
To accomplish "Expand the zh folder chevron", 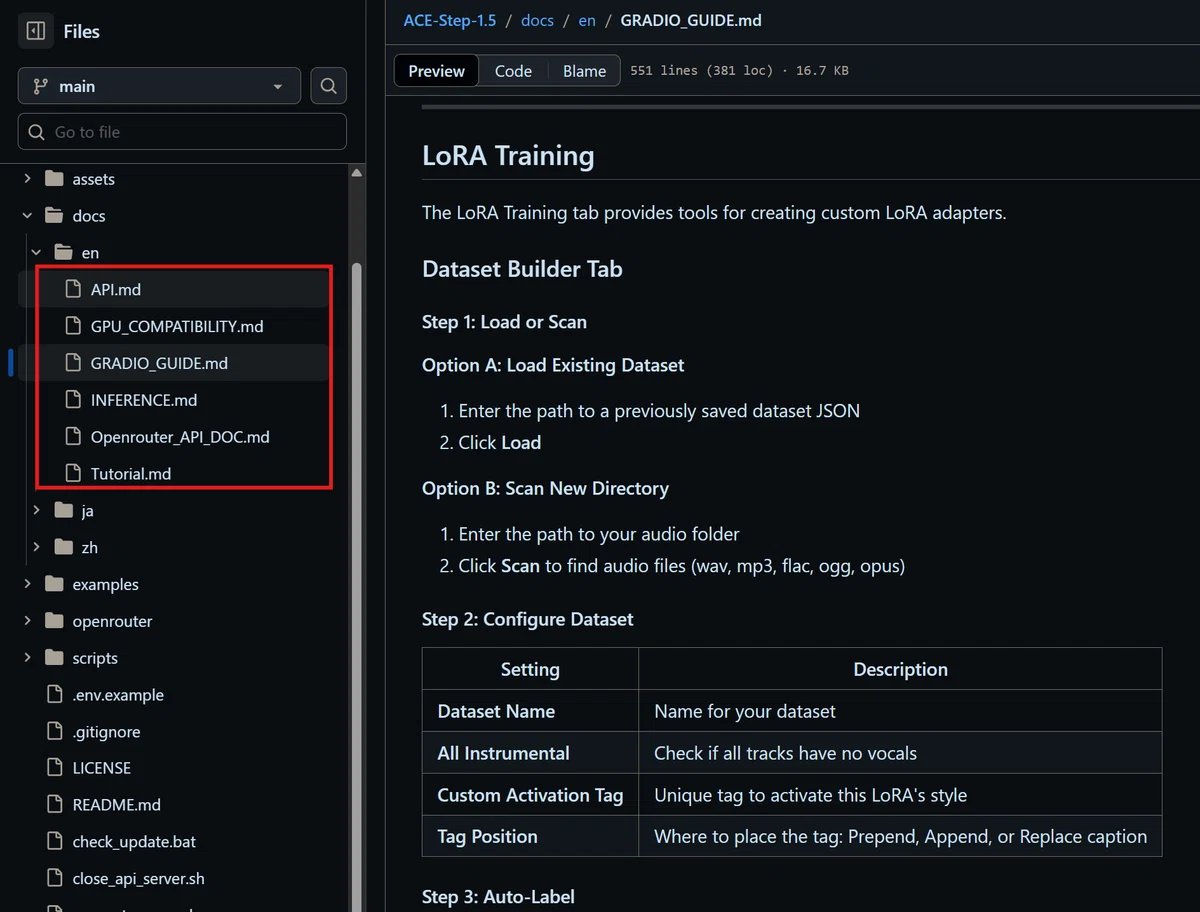I will pos(37,547).
